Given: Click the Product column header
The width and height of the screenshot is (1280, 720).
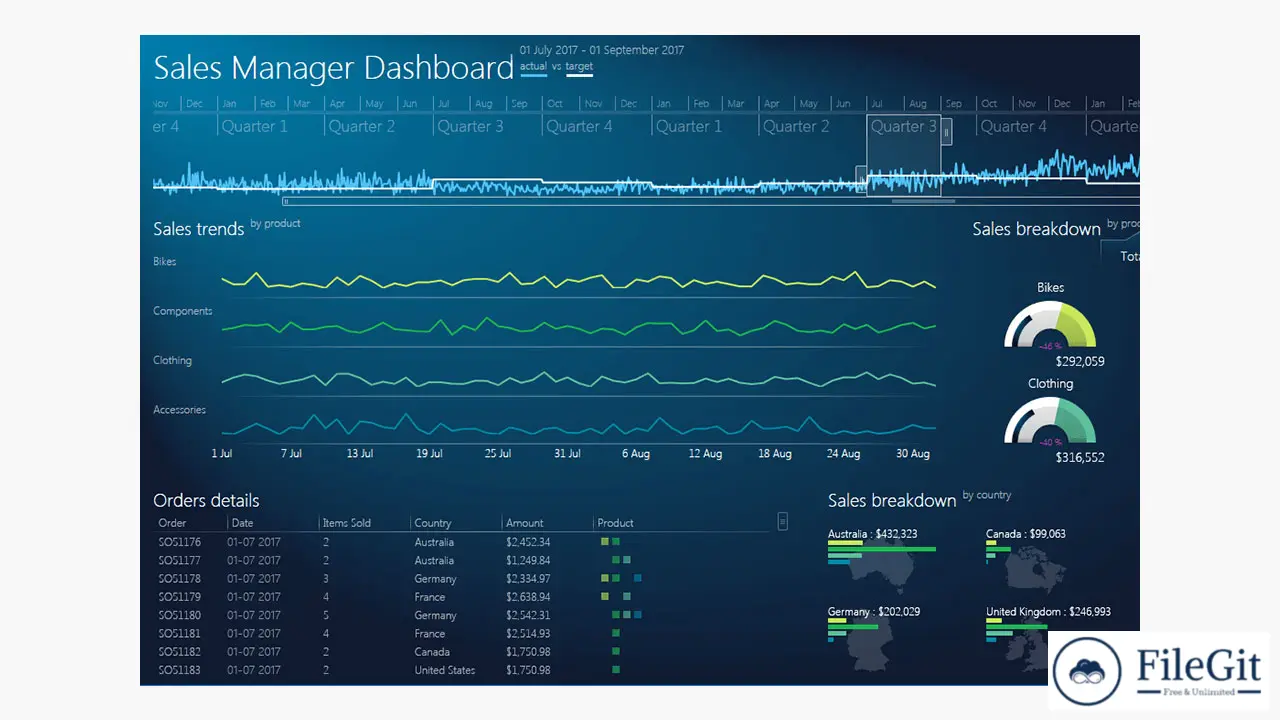Looking at the screenshot, I should click(x=616, y=523).
